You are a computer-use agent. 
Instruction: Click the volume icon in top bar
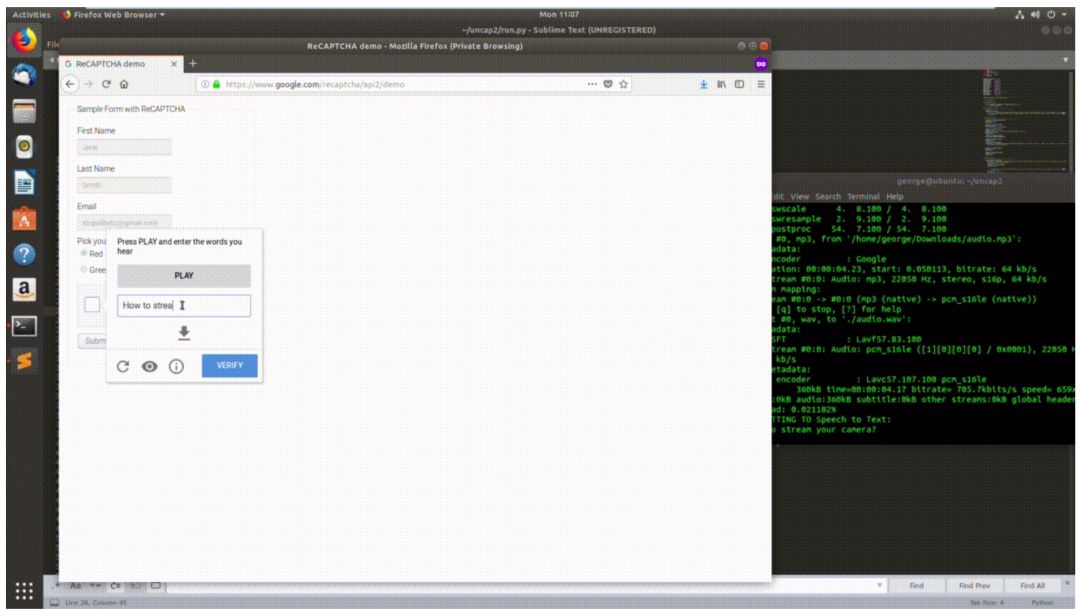(x=1035, y=14)
